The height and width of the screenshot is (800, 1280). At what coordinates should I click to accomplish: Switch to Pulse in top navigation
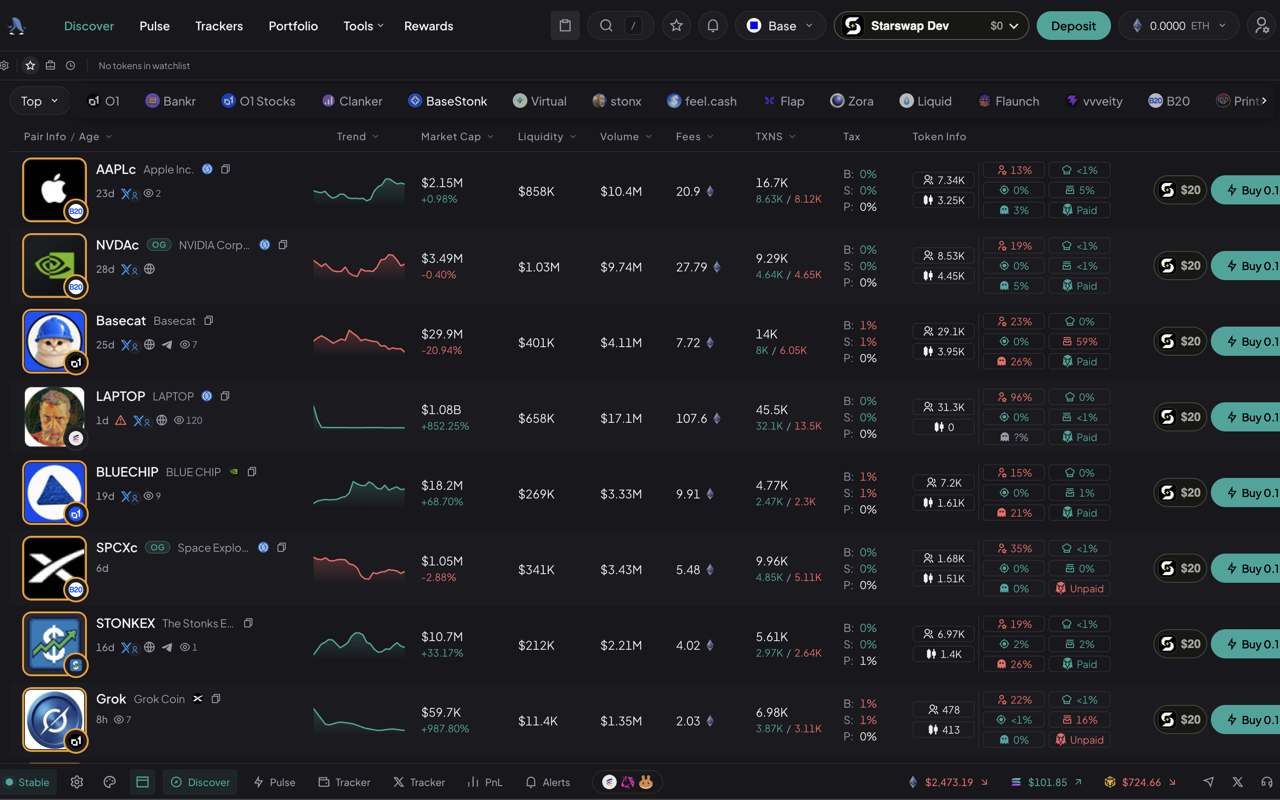click(x=154, y=26)
